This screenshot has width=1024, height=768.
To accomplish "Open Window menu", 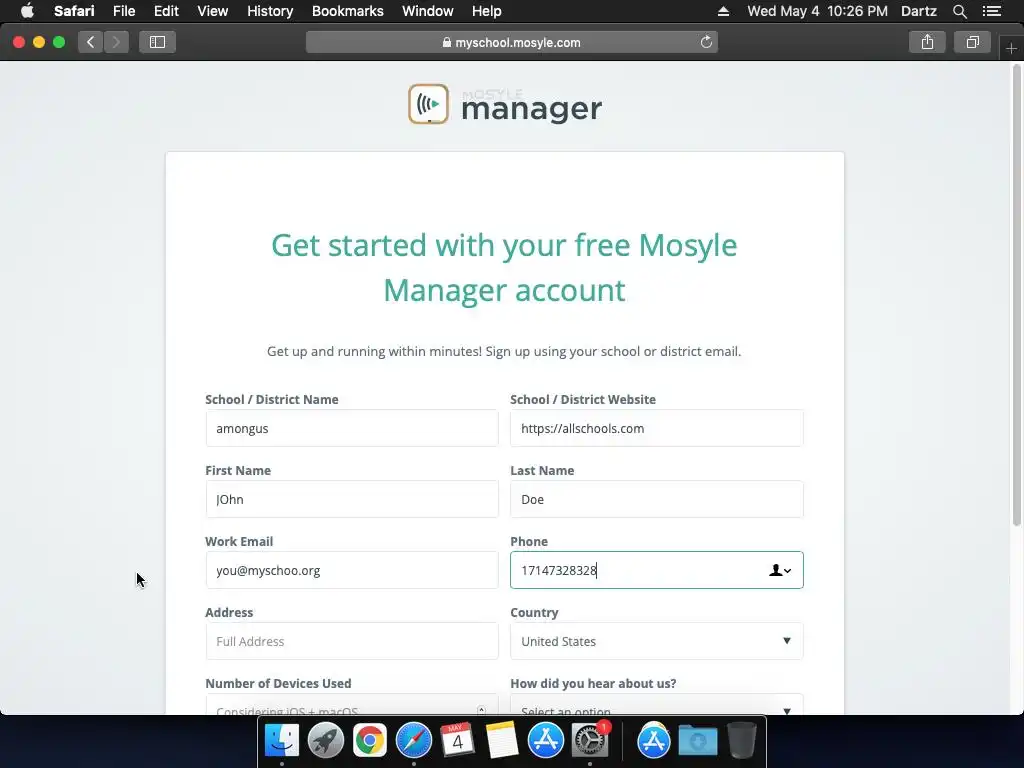I will pyautogui.click(x=428, y=11).
